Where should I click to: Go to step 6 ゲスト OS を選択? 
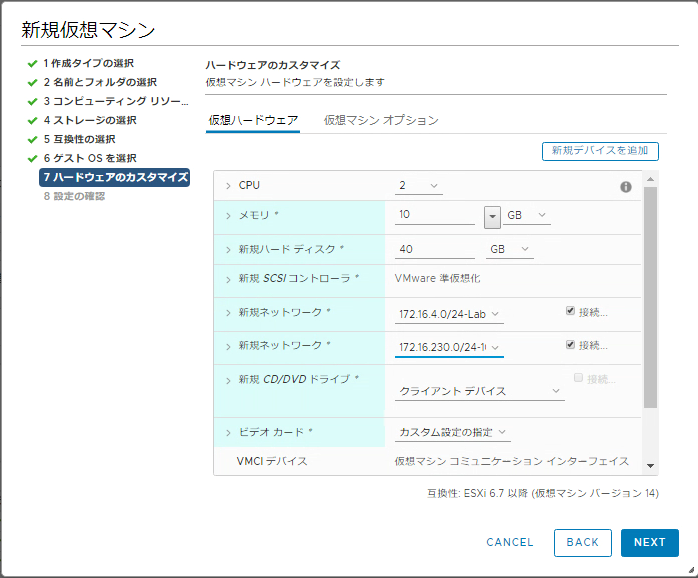click(x=90, y=158)
